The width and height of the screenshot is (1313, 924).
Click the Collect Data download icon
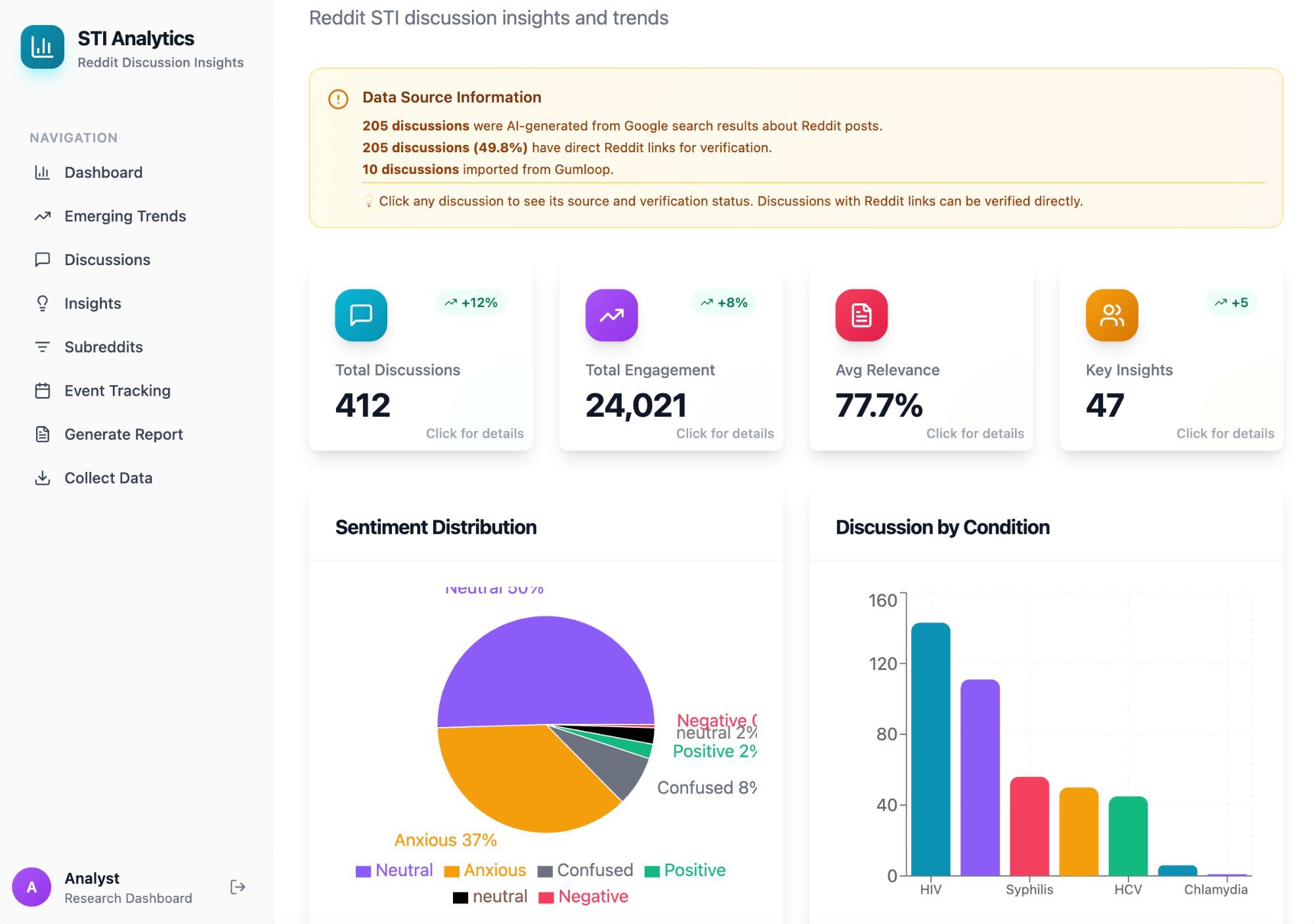click(43, 477)
